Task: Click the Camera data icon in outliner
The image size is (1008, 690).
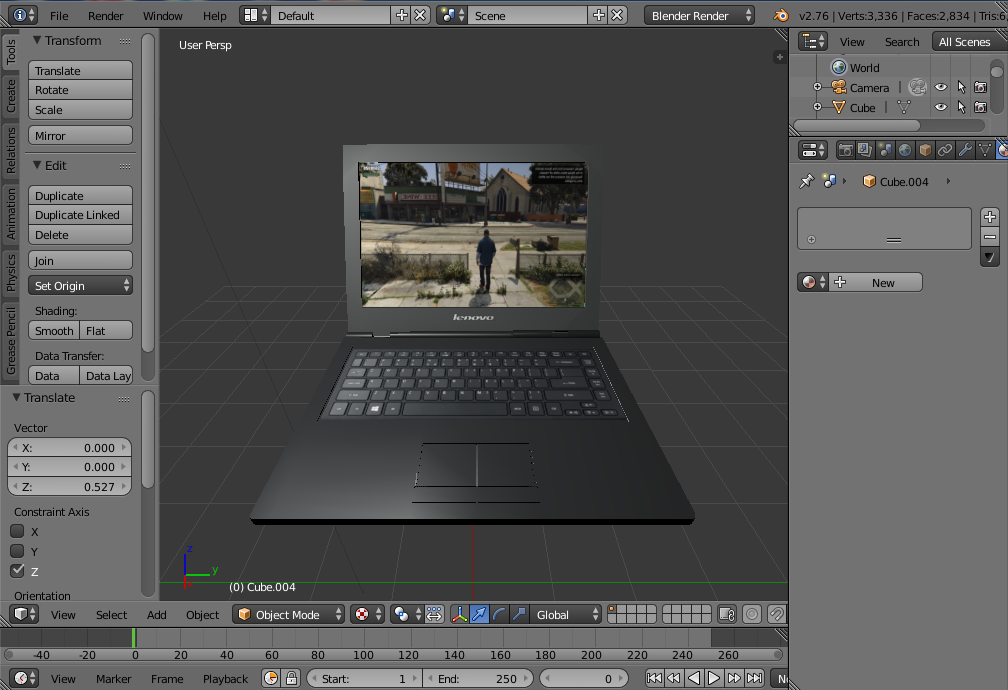Action: (917, 87)
